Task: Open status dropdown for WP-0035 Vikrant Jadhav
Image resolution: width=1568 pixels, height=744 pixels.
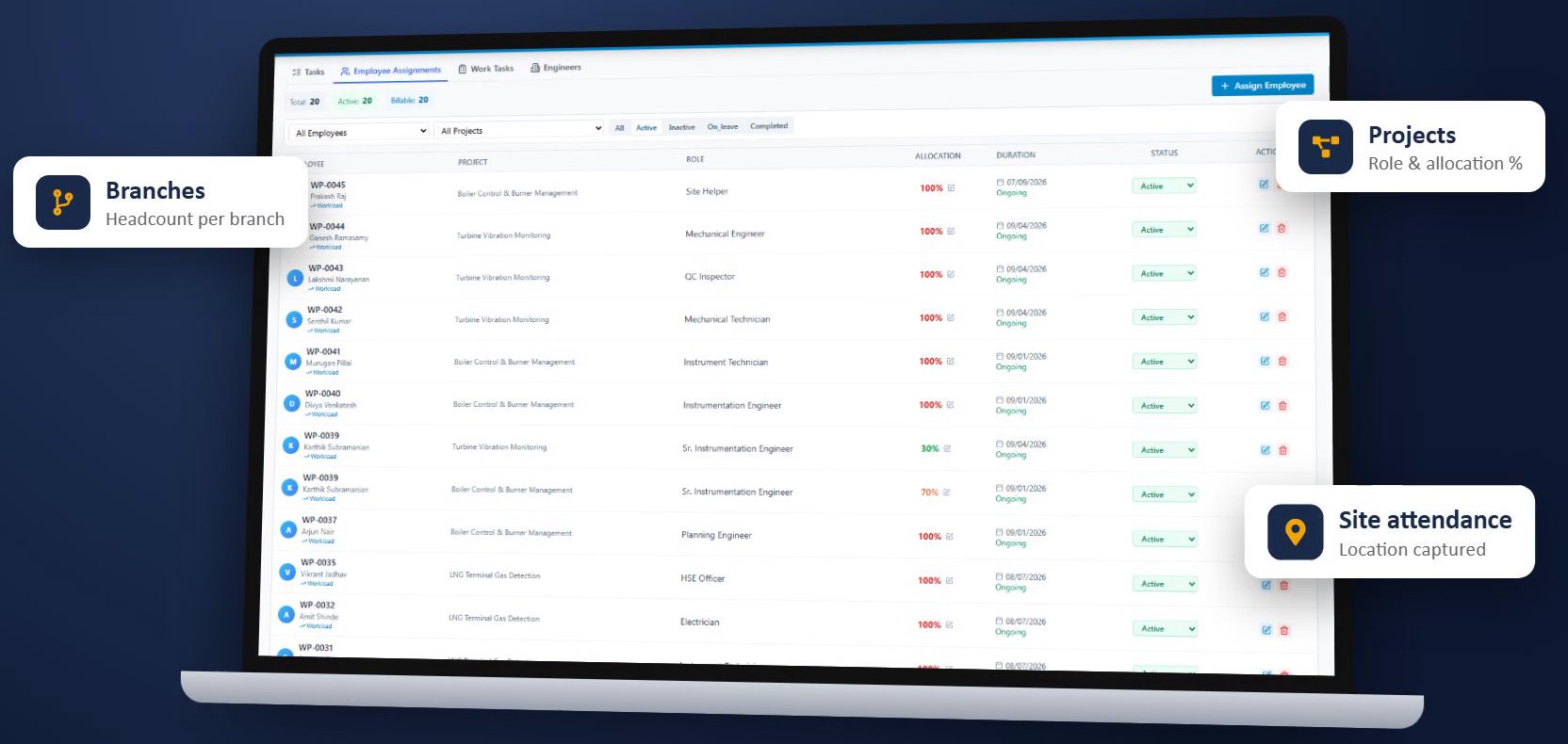Action: point(1166,584)
